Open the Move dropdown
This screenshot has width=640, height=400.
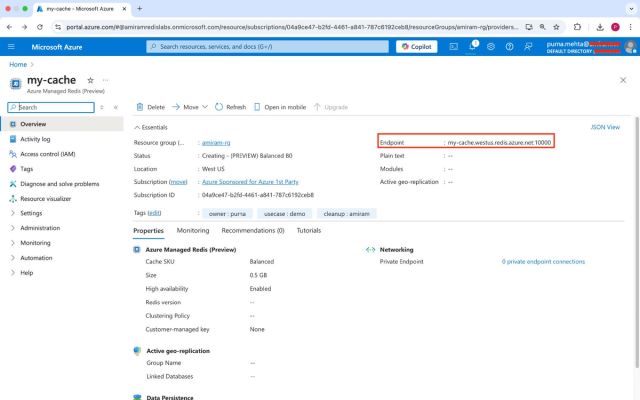(x=190, y=107)
